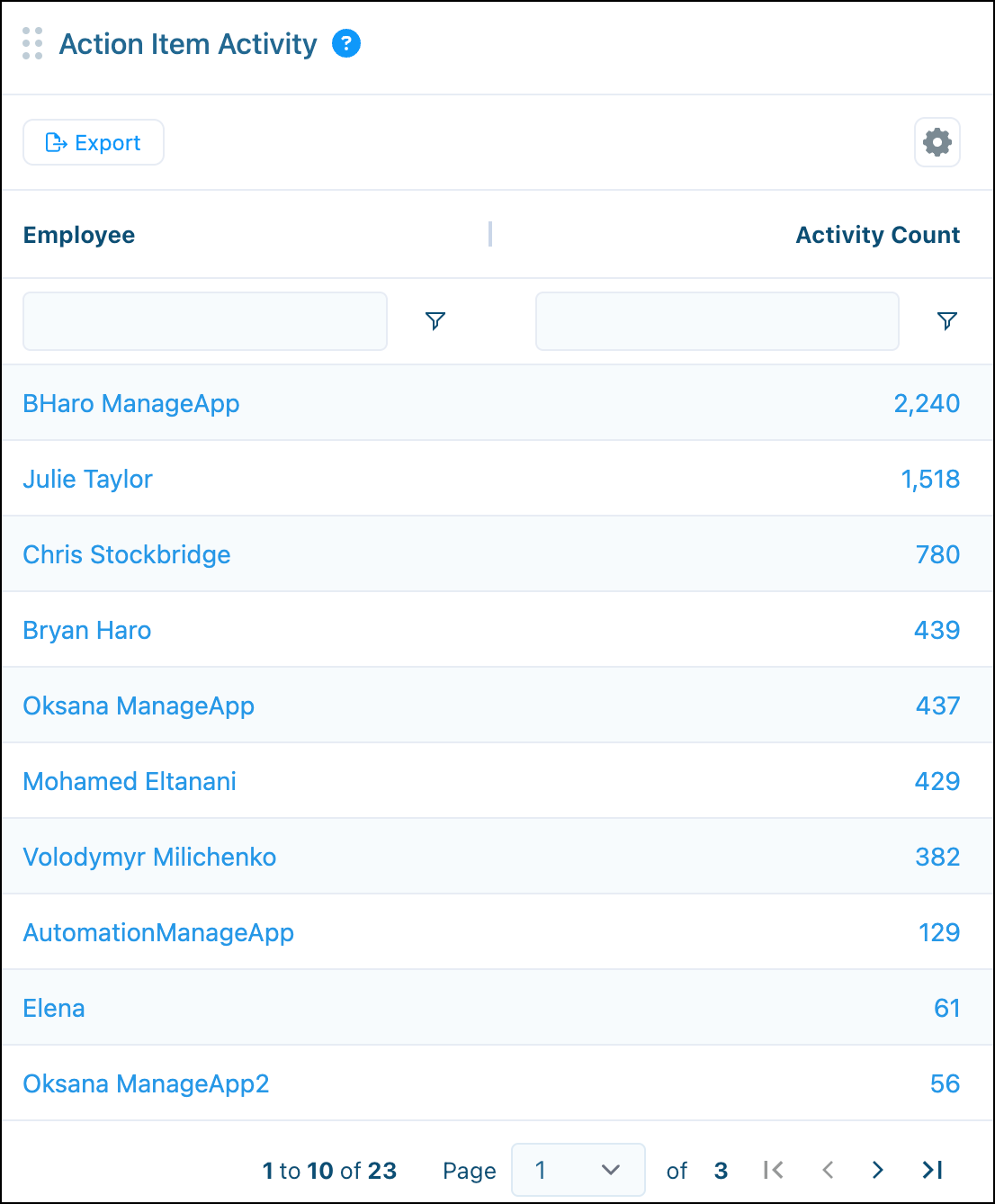The width and height of the screenshot is (995, 1204).
Task: Select the Chris Stockbridge link
Action: 127,554
